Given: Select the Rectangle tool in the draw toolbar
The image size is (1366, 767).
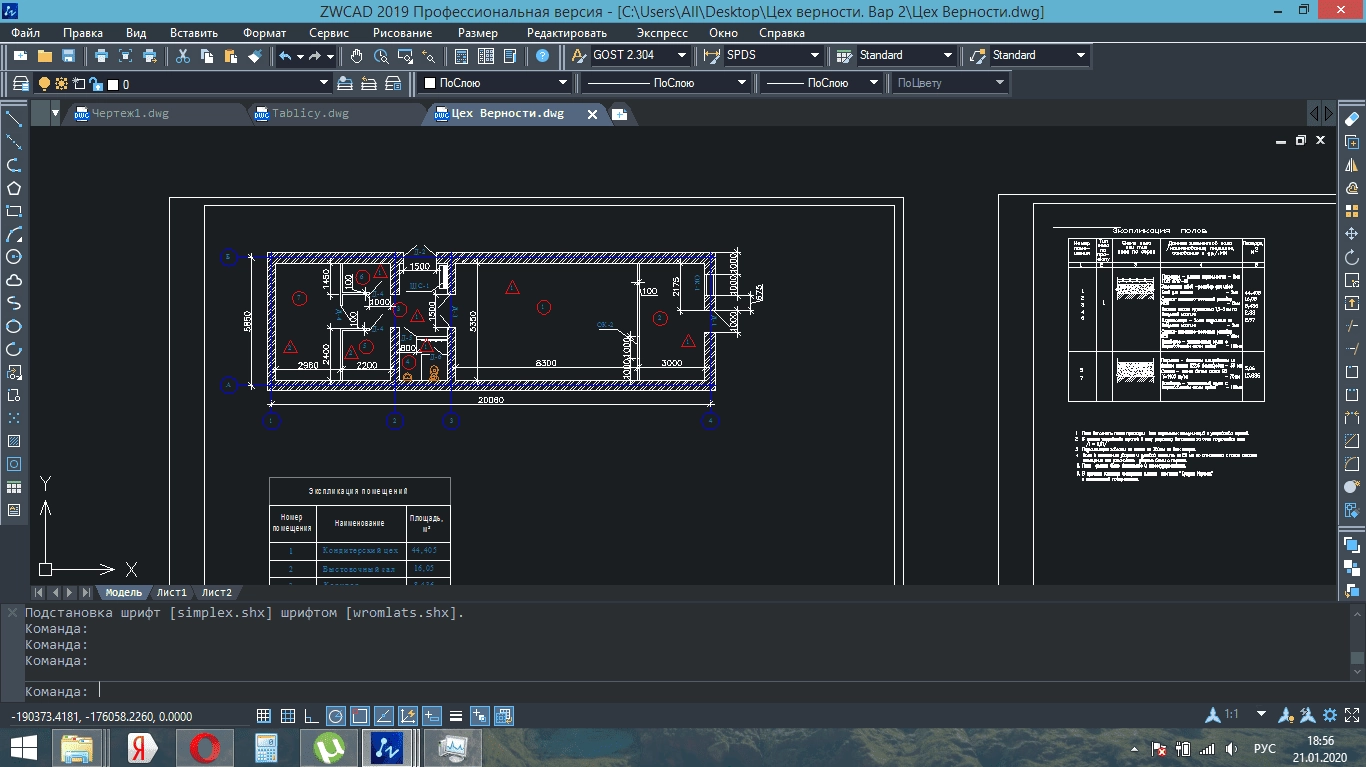Looking at the screenshot, I should 14,211.
